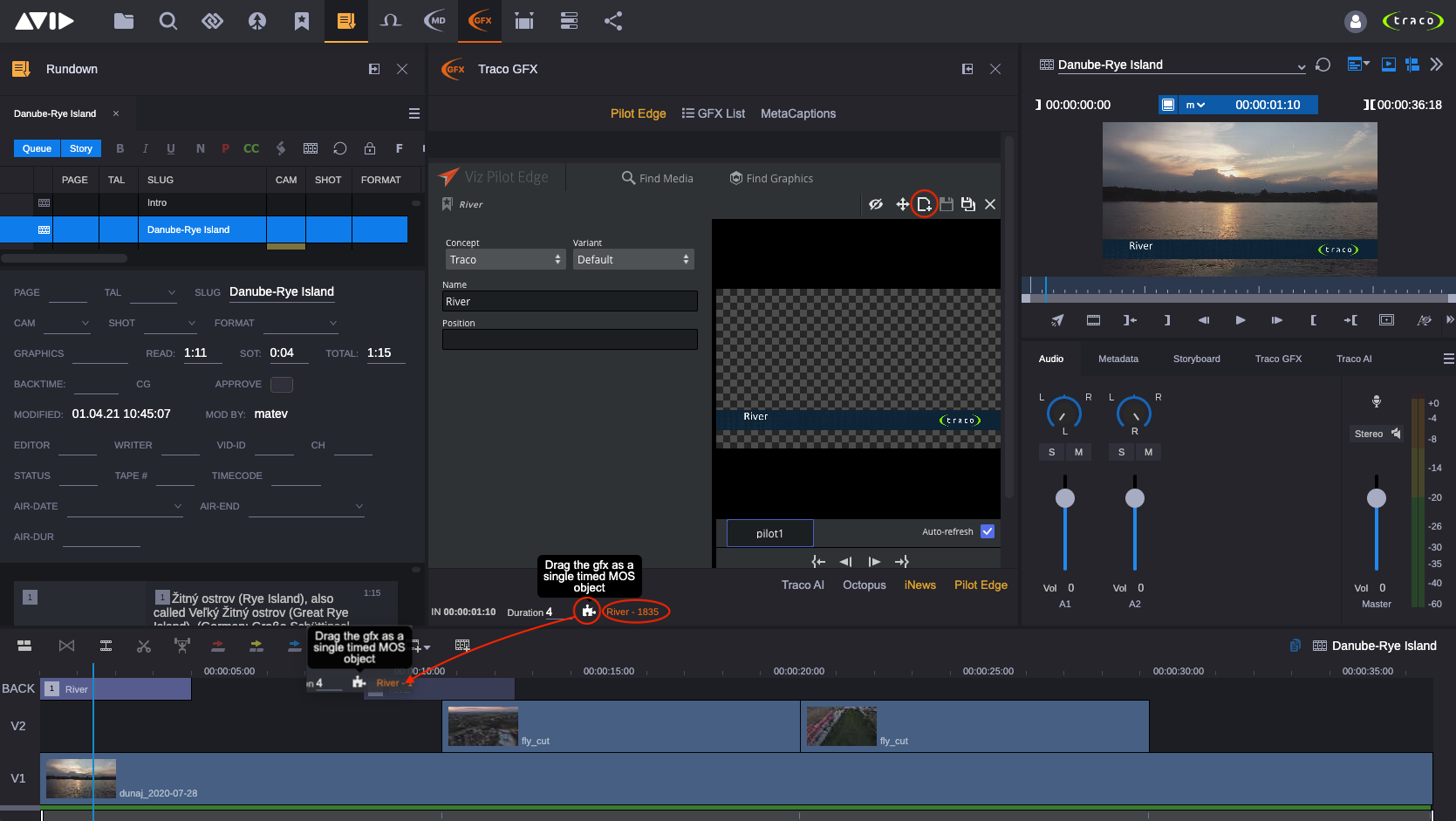Toggle the APPROVE checkbox
Screen dimensions: 1456x821
point(282,385)
